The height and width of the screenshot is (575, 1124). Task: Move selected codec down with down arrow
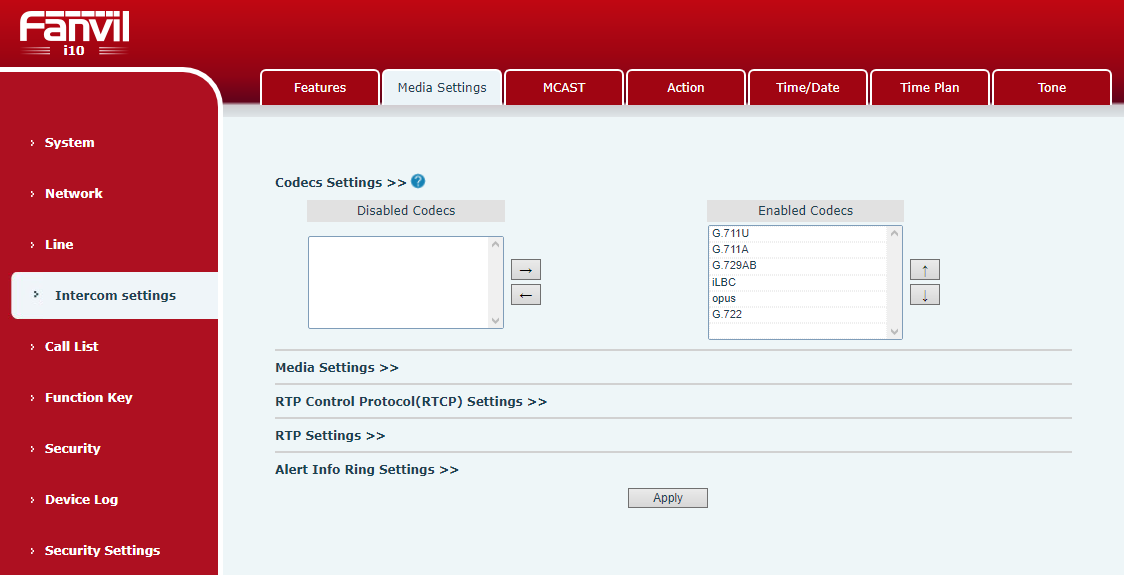click(924, 295)
